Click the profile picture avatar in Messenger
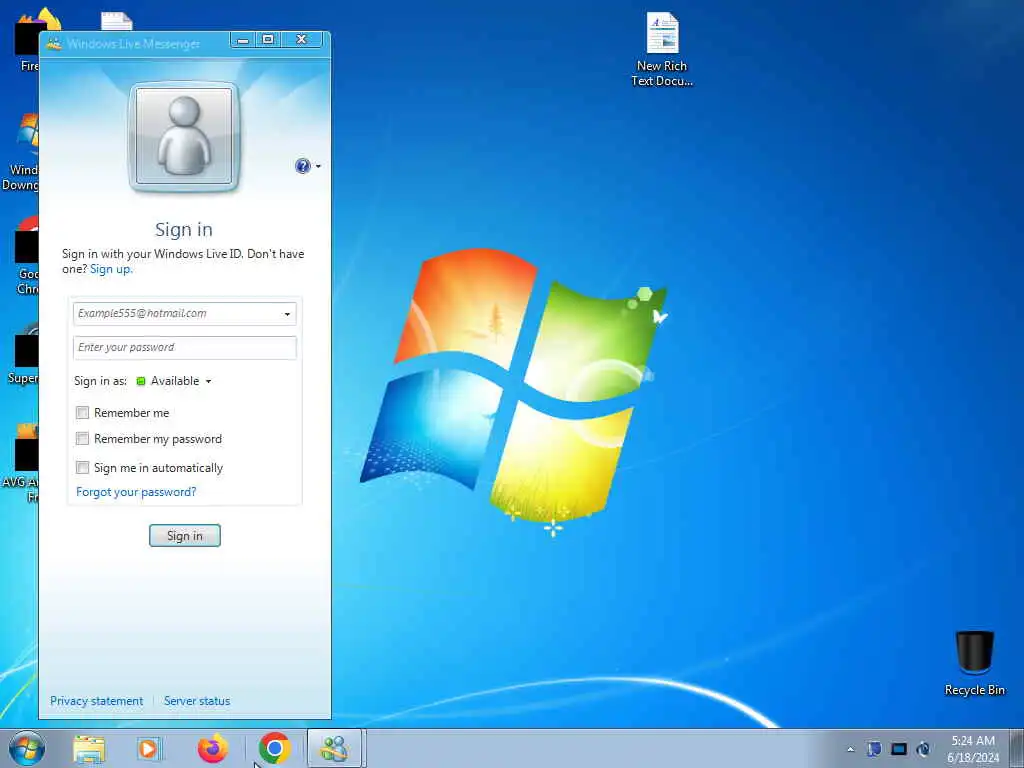 coord(184,136)
